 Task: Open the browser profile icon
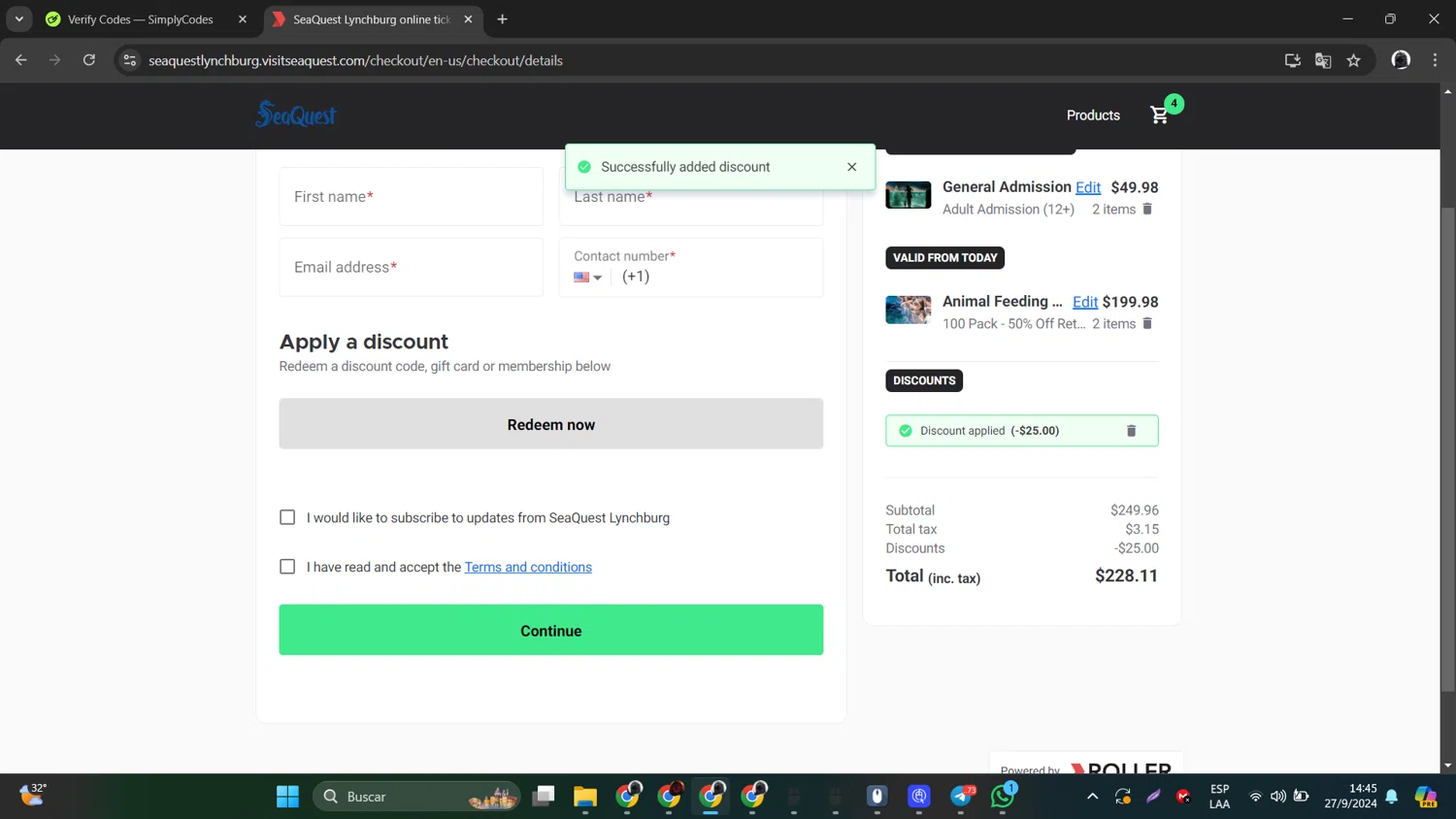click(x=1400, y=60)
